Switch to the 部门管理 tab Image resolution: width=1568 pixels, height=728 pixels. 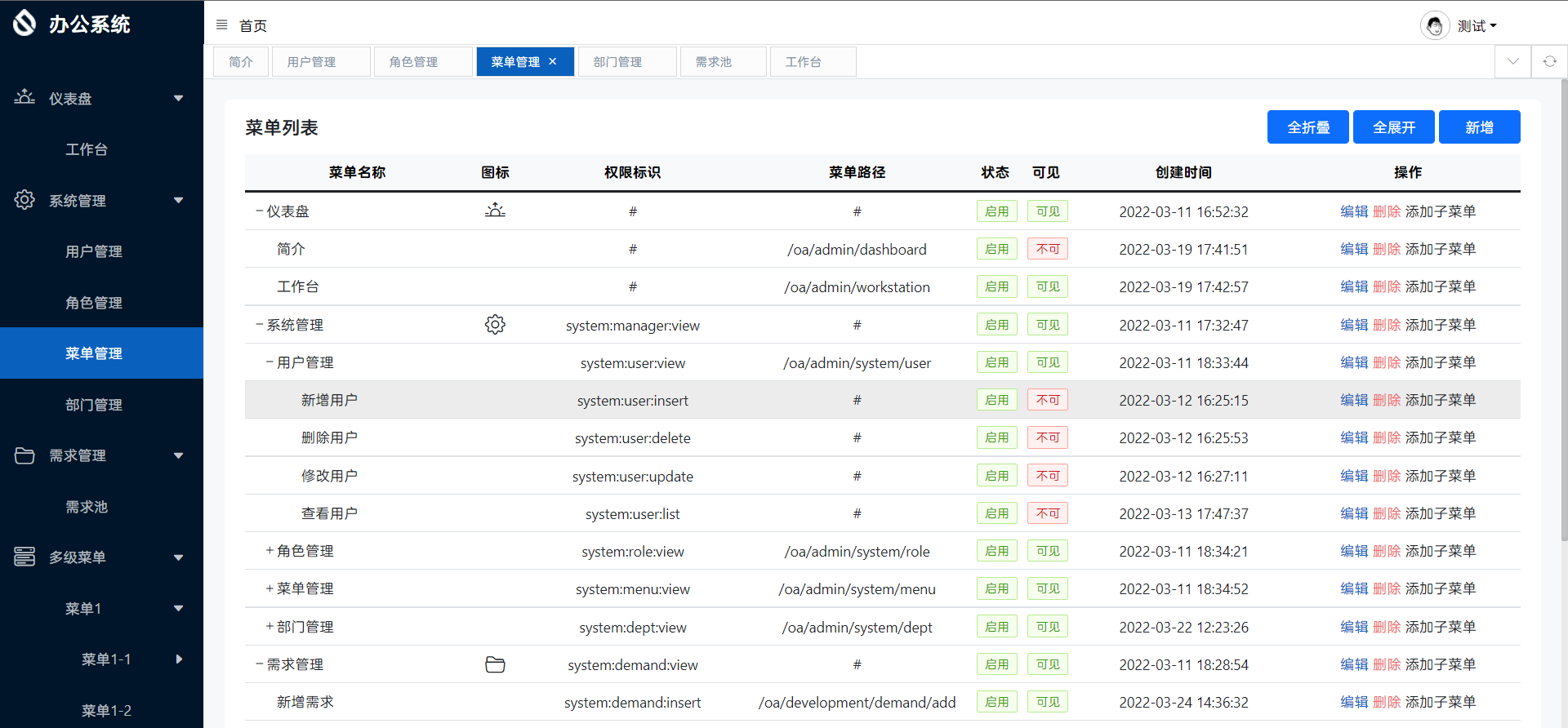coord(627,61)
